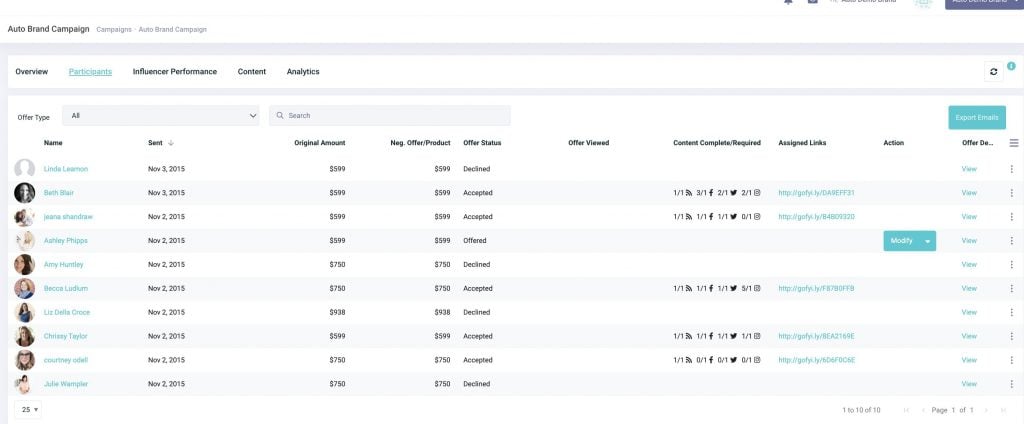The image size is (1024, 424).
Task: Click the sort arrow beside Sent header
Action: click(171, 142)
